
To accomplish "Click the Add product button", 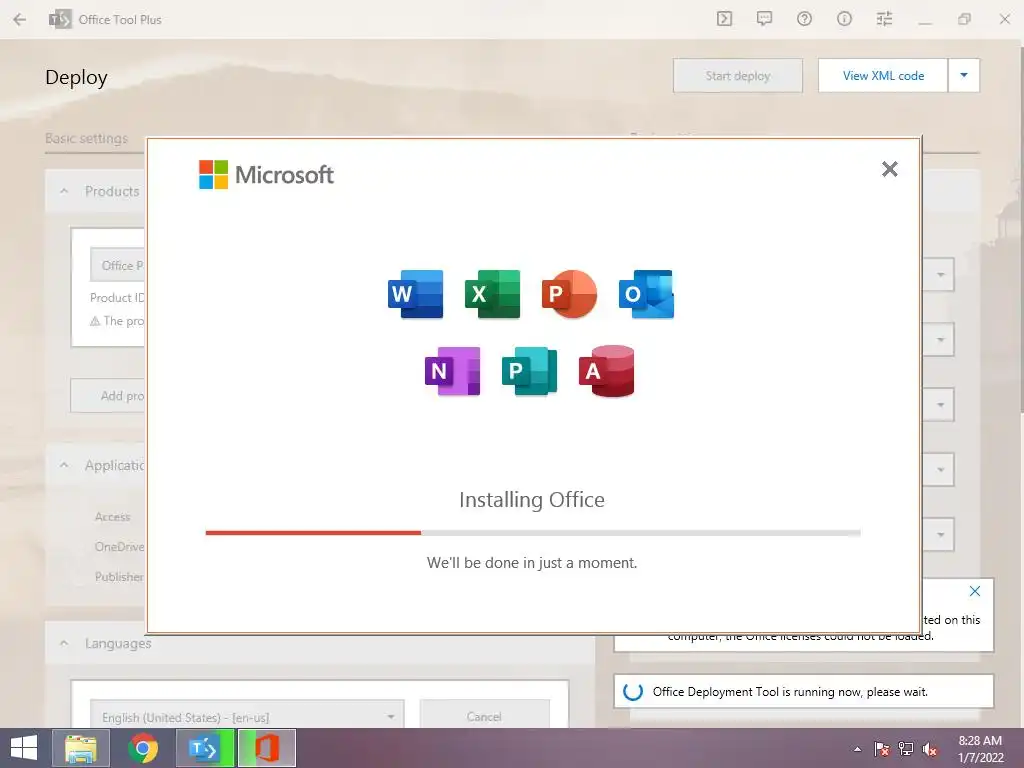I will pos(108,396).
